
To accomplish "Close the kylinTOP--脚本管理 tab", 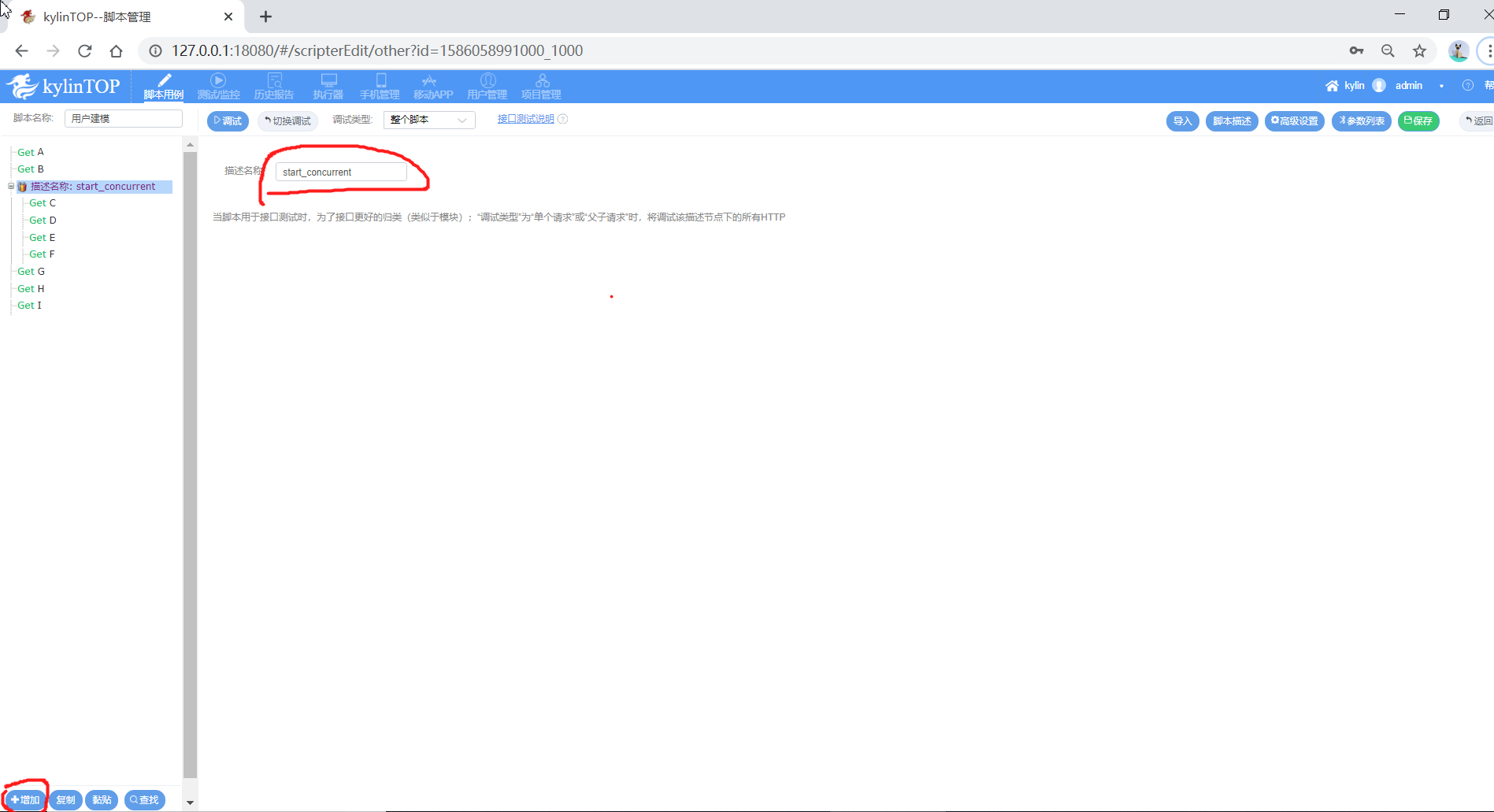I will coord(228,17).
